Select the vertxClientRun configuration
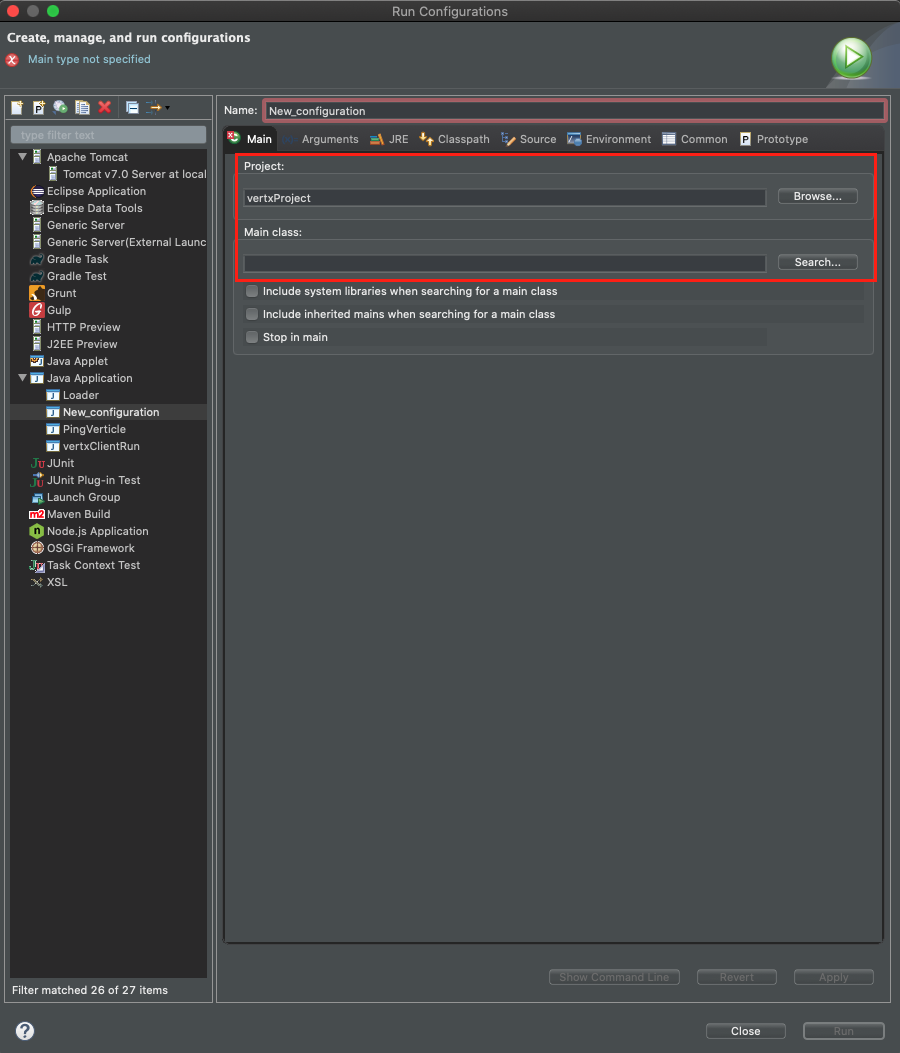 point(93,446)
